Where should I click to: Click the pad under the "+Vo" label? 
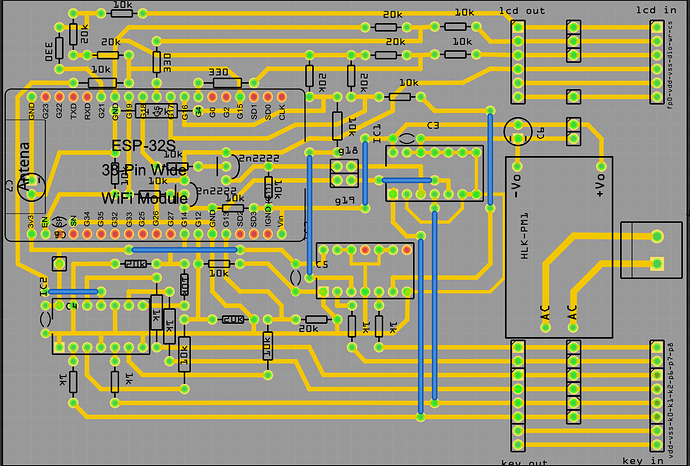coord(601,166)
